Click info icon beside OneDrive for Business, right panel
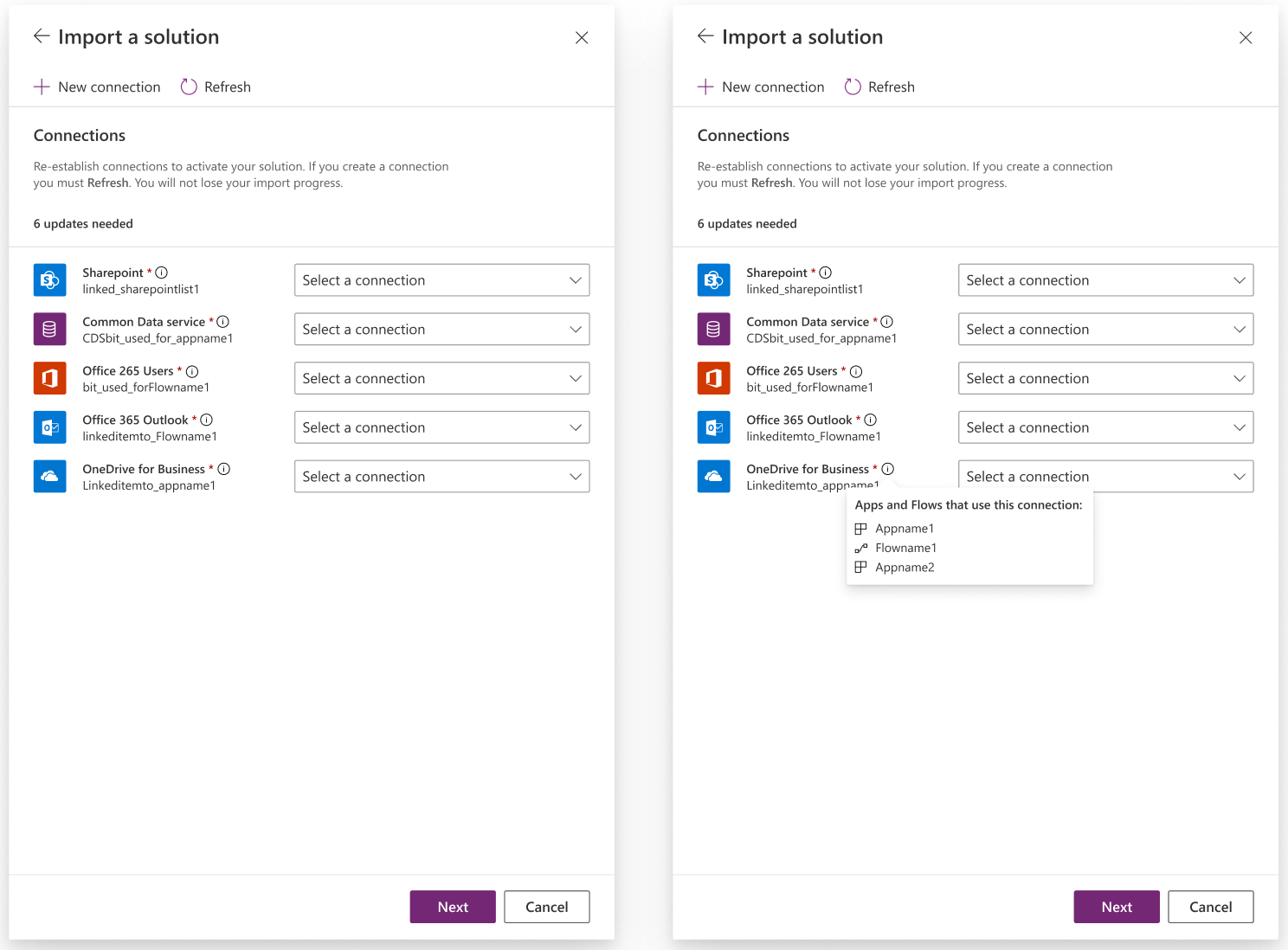This screenshot has width=1288, height=950. [888, 469]
